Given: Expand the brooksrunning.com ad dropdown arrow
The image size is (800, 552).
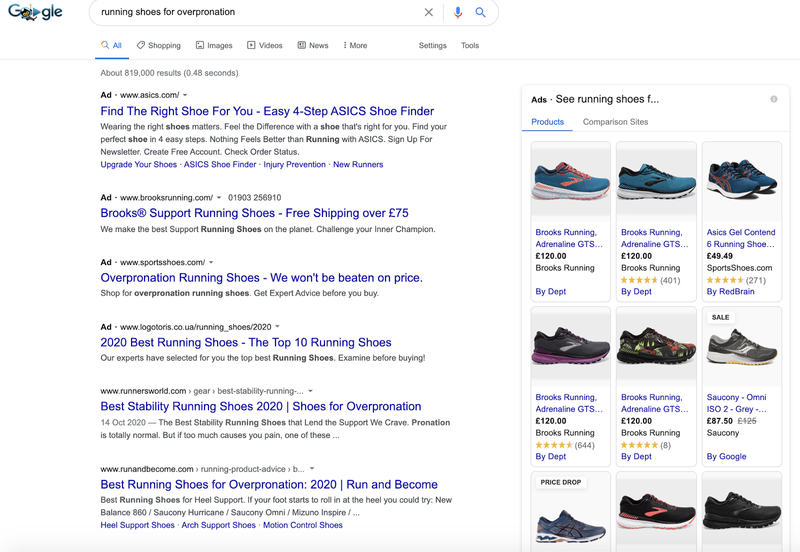Looking at the screenshot, I should click(x=219, y=197).
